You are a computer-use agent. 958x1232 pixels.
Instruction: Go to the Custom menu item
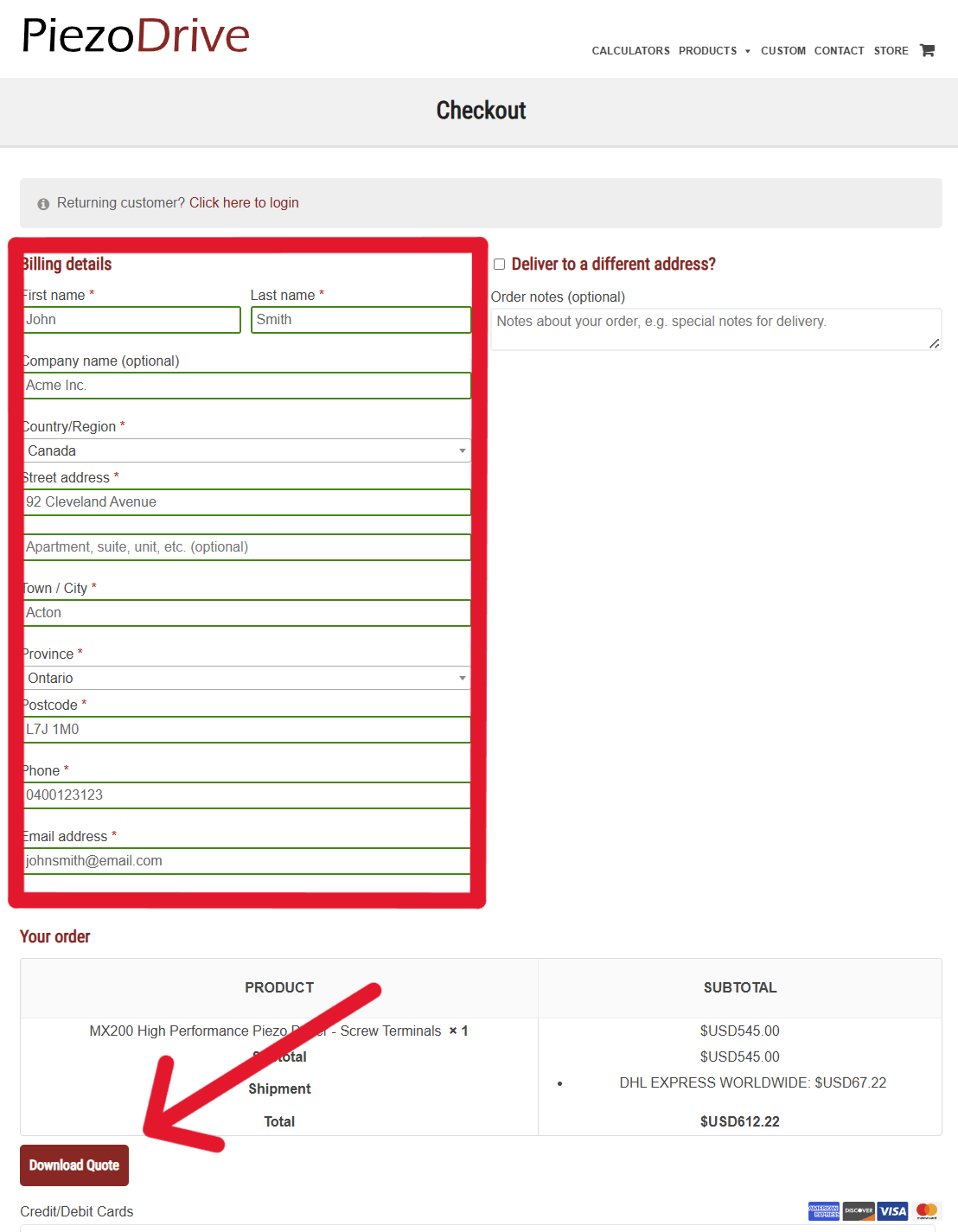783,51
